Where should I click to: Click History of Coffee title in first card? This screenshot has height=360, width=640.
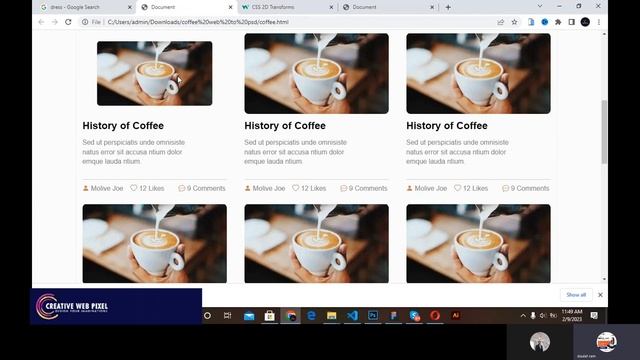[x=123, y=126]
